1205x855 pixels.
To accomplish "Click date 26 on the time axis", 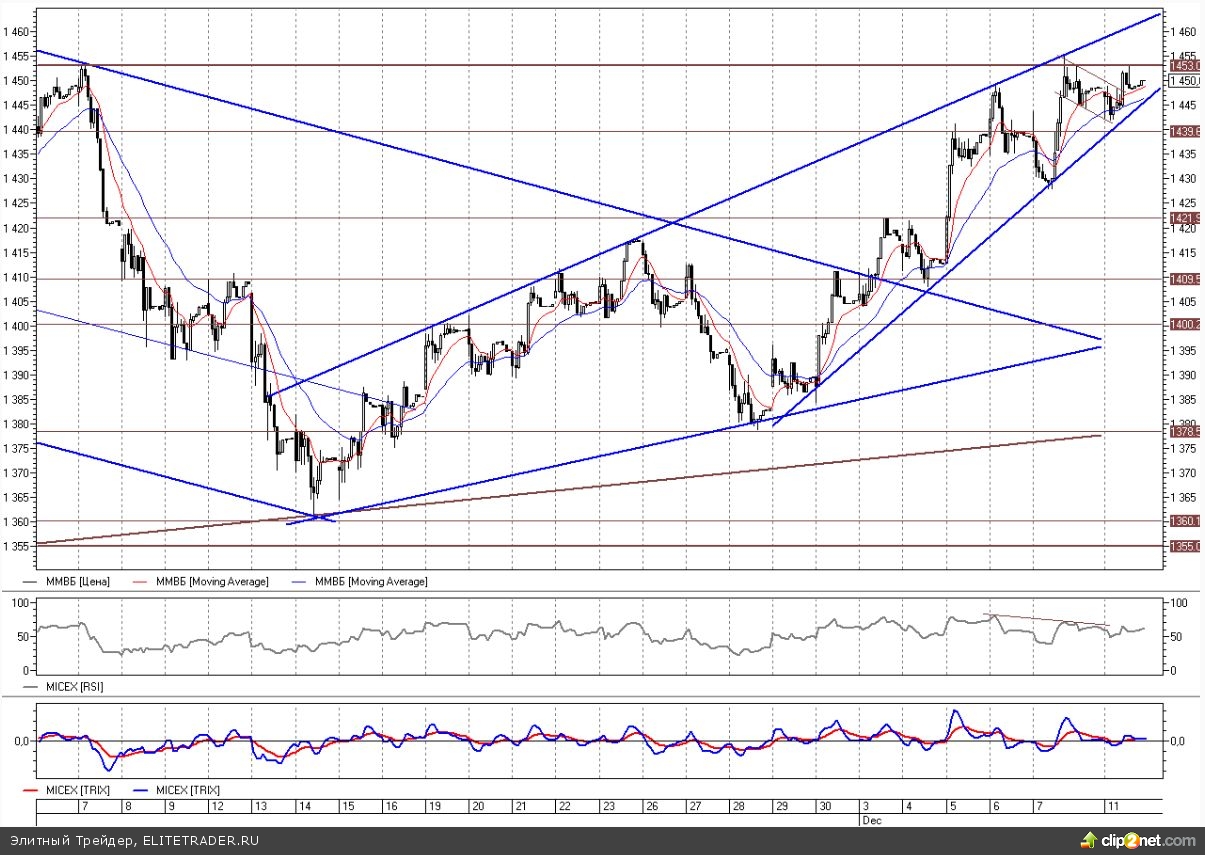I will [x=652, y=806].
